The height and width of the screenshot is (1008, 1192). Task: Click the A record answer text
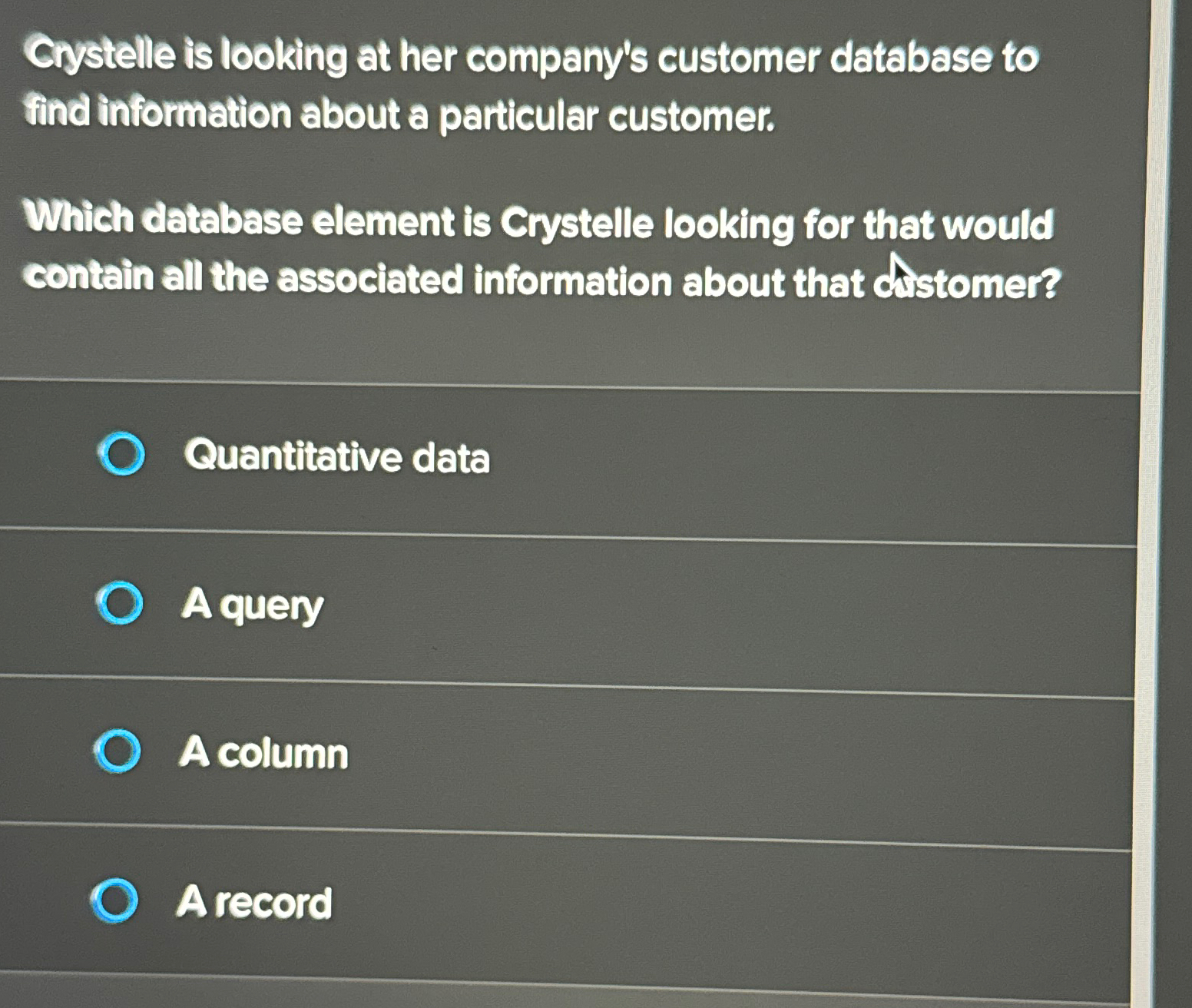[x=254, y=902]
